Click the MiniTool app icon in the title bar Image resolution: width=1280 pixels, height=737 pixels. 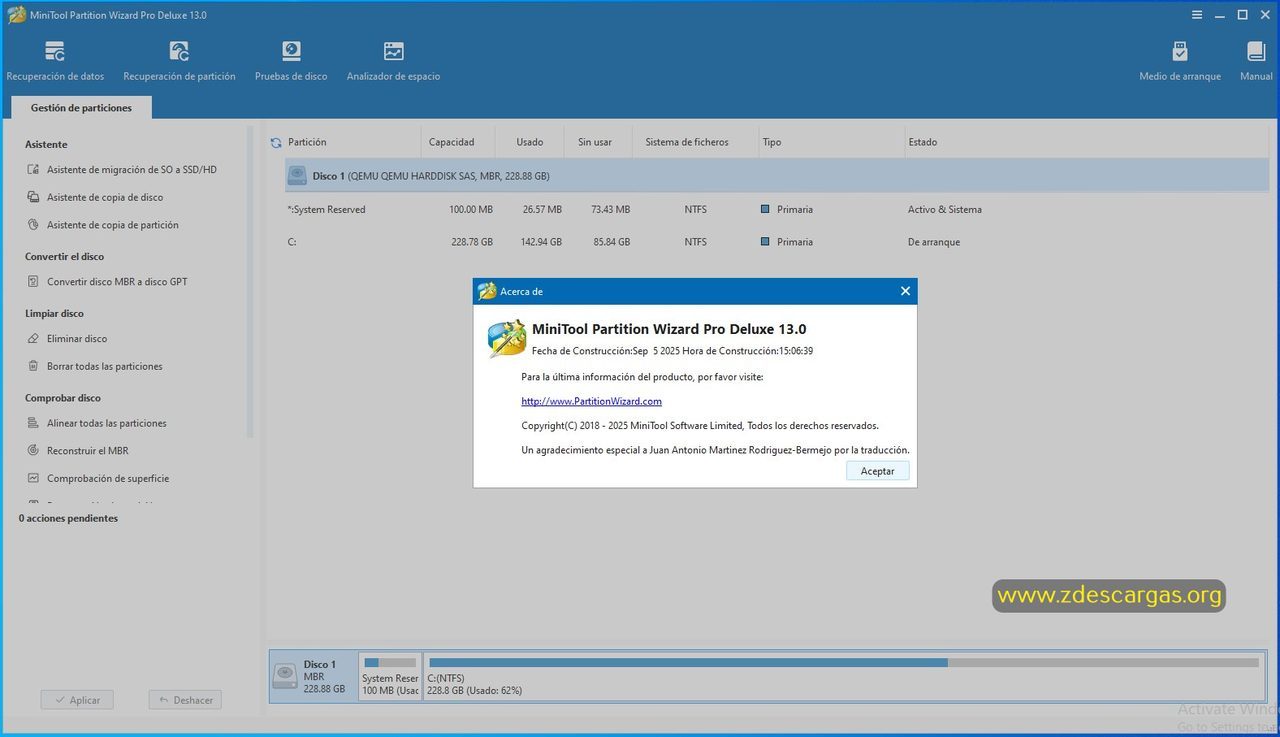click(16, 15)
